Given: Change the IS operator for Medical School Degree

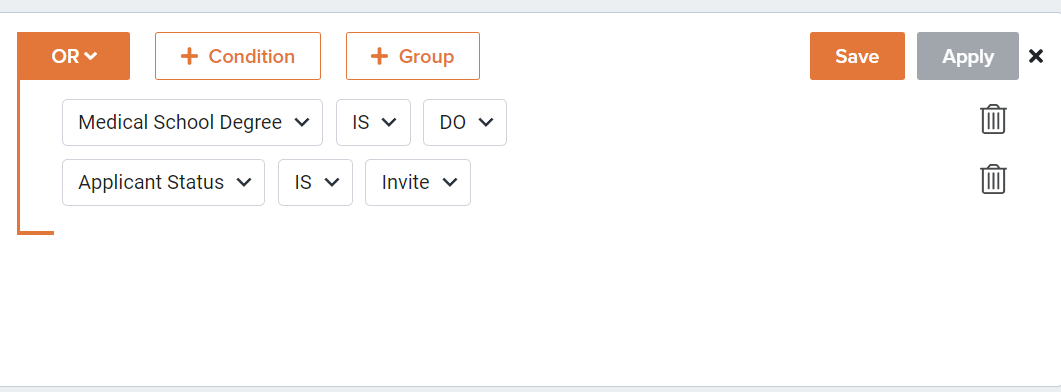Looking at the screenshot, I should tap(374, 123).
